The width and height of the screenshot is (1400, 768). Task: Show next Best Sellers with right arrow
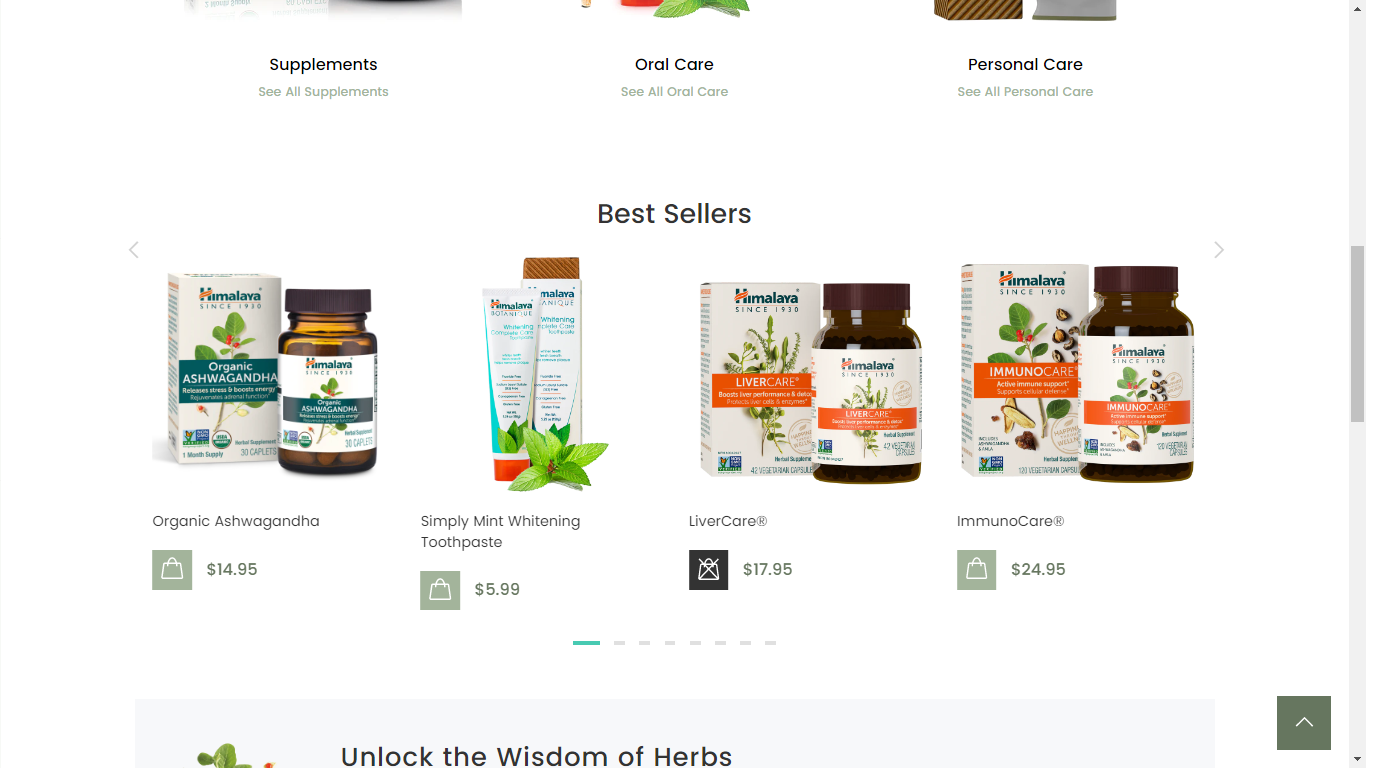coord(1218,250)
